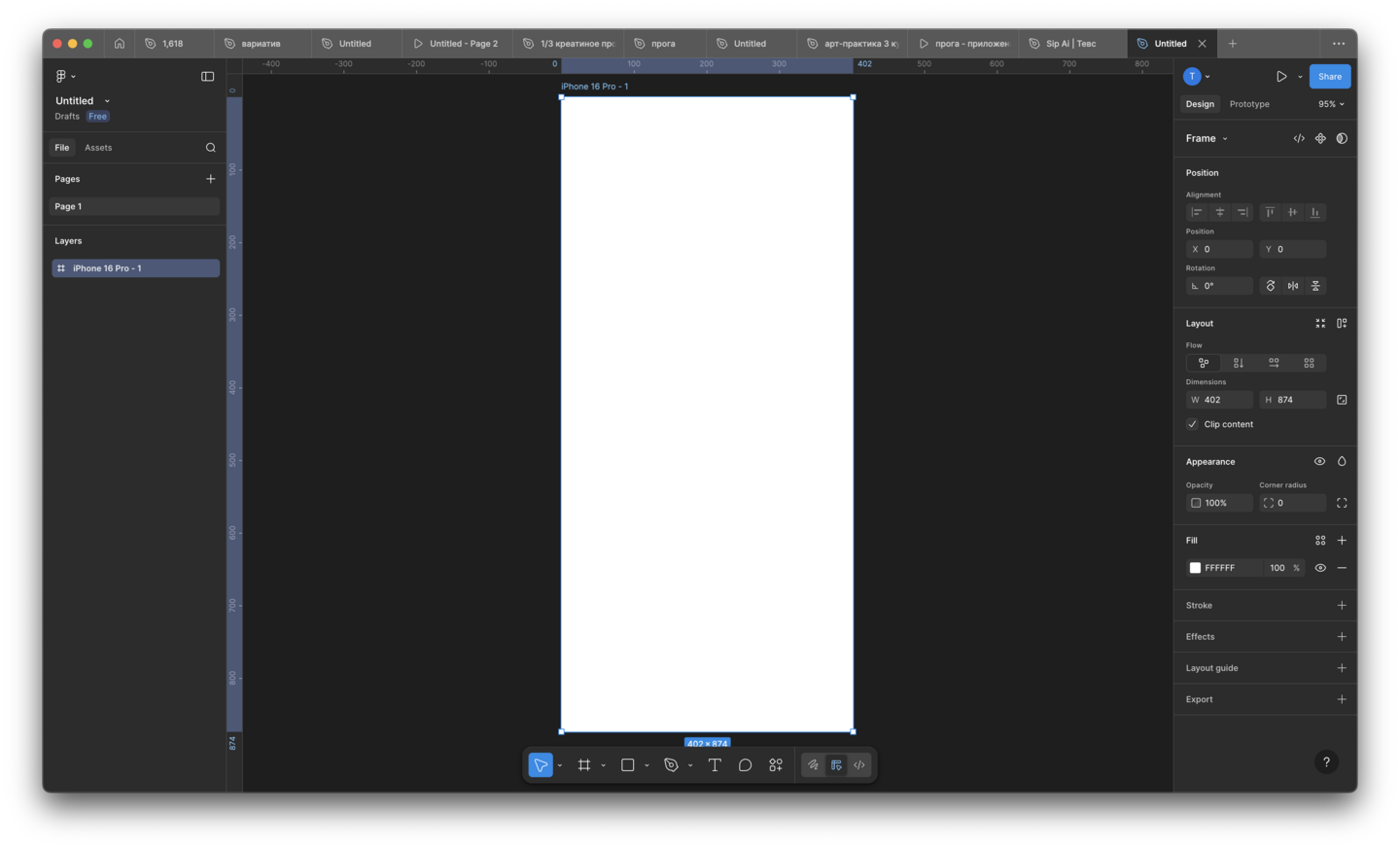This screenshot has height=849, width=1400.
Task: Add a stroke with plus button
Action: (1342, 606)
